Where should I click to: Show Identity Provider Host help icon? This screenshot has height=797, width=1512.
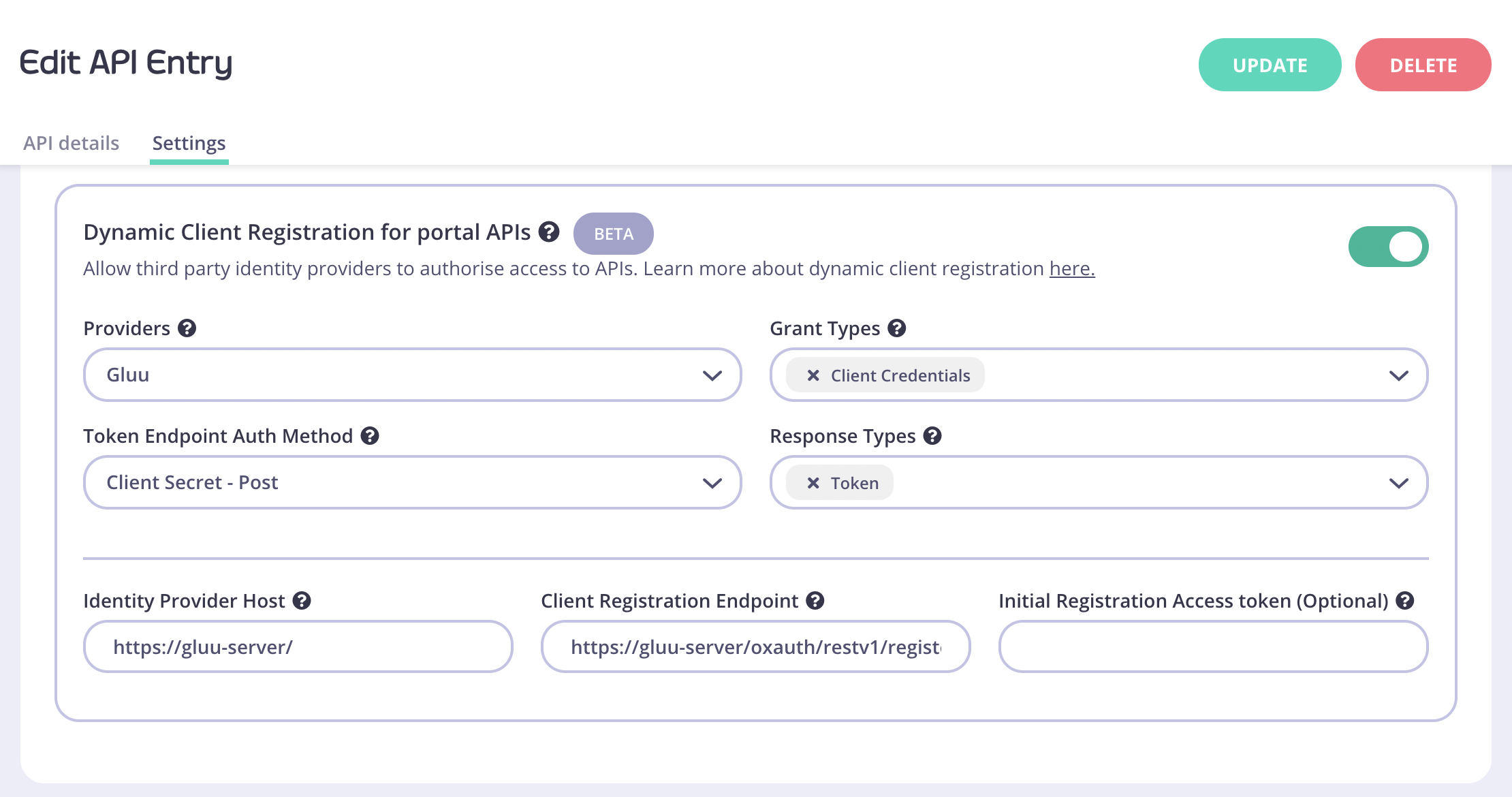coord(302,601)
